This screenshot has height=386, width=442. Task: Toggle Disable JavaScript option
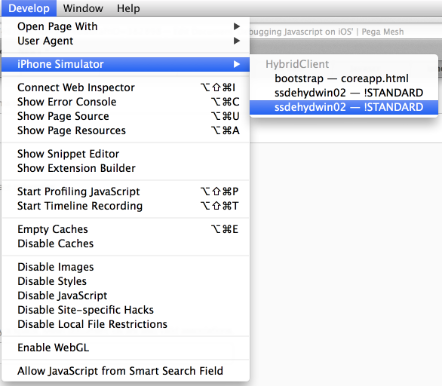(x=126, y=295)
